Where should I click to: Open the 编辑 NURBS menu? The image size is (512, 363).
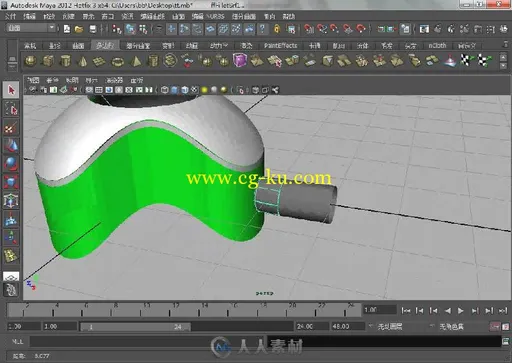click(208, 16)
